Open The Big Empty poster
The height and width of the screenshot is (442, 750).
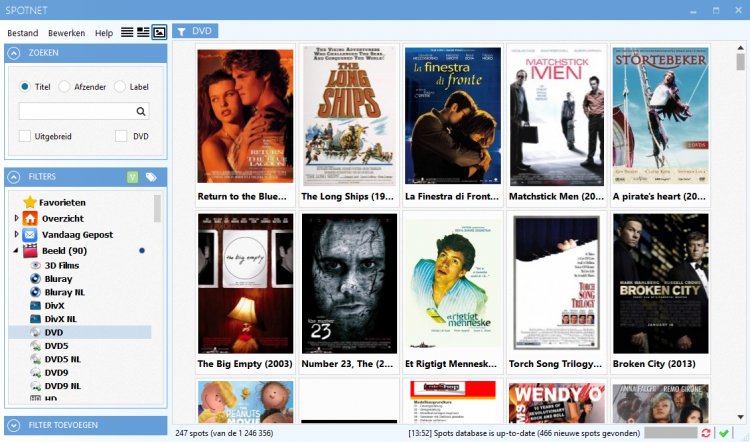(x=245, y=283)
